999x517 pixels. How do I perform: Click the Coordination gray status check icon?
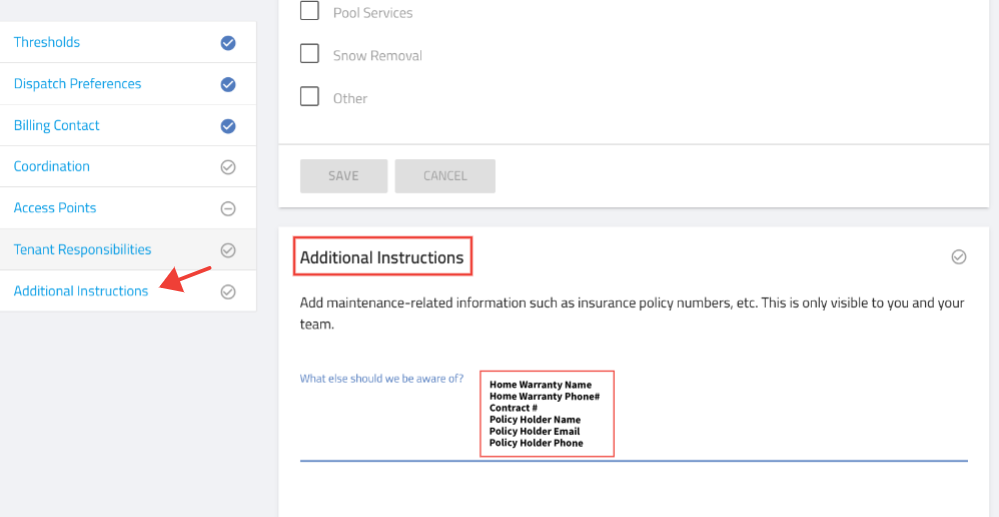tap(228, 167)
